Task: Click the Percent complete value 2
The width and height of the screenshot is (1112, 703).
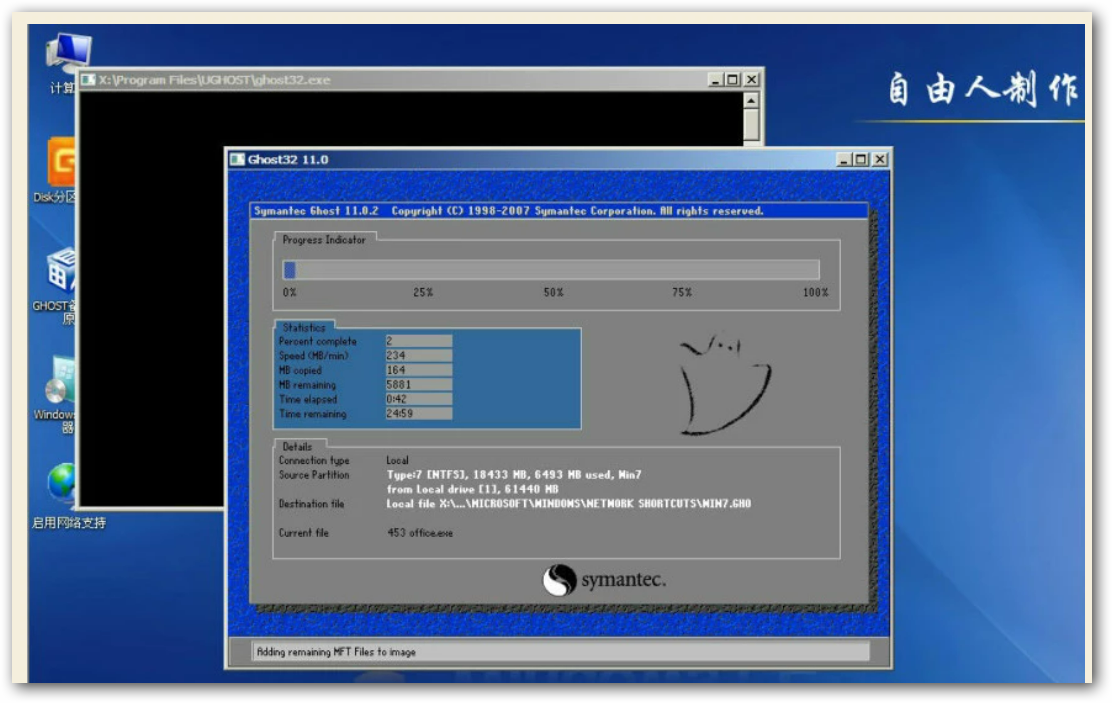Action: pyautogui.click(x=418, y=341)
